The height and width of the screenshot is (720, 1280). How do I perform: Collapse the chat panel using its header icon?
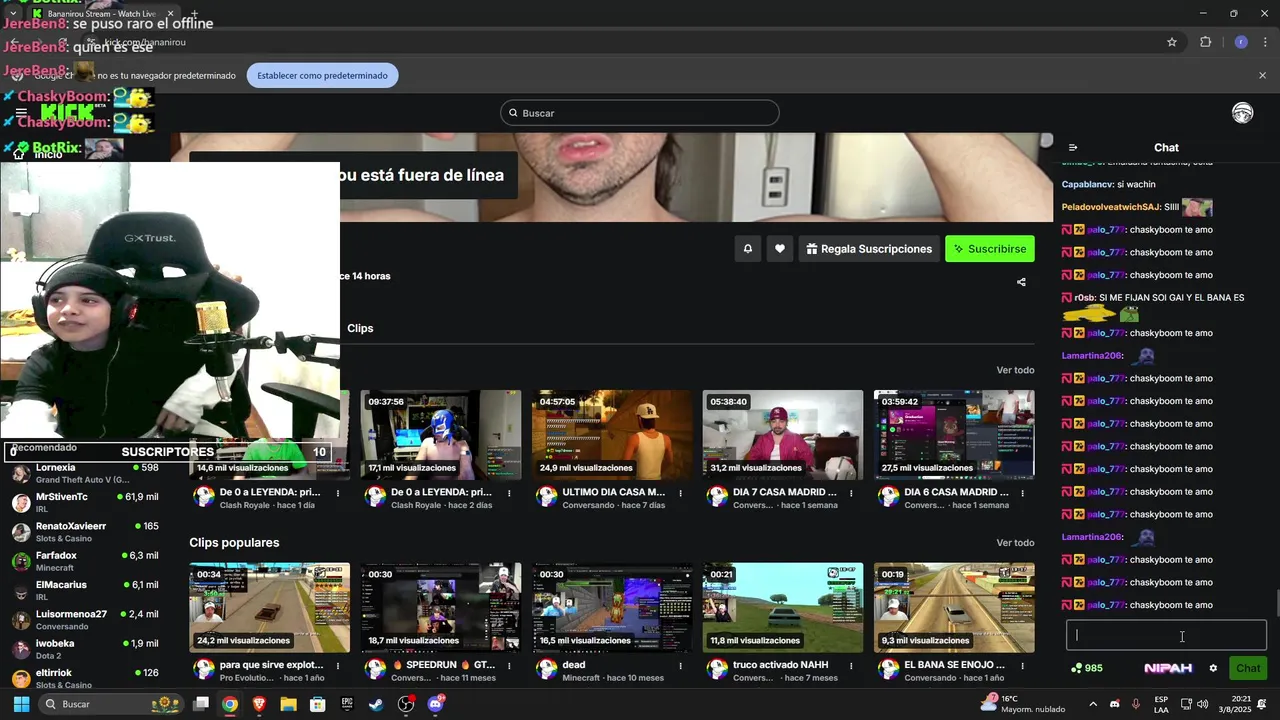tap(1073, 148)
